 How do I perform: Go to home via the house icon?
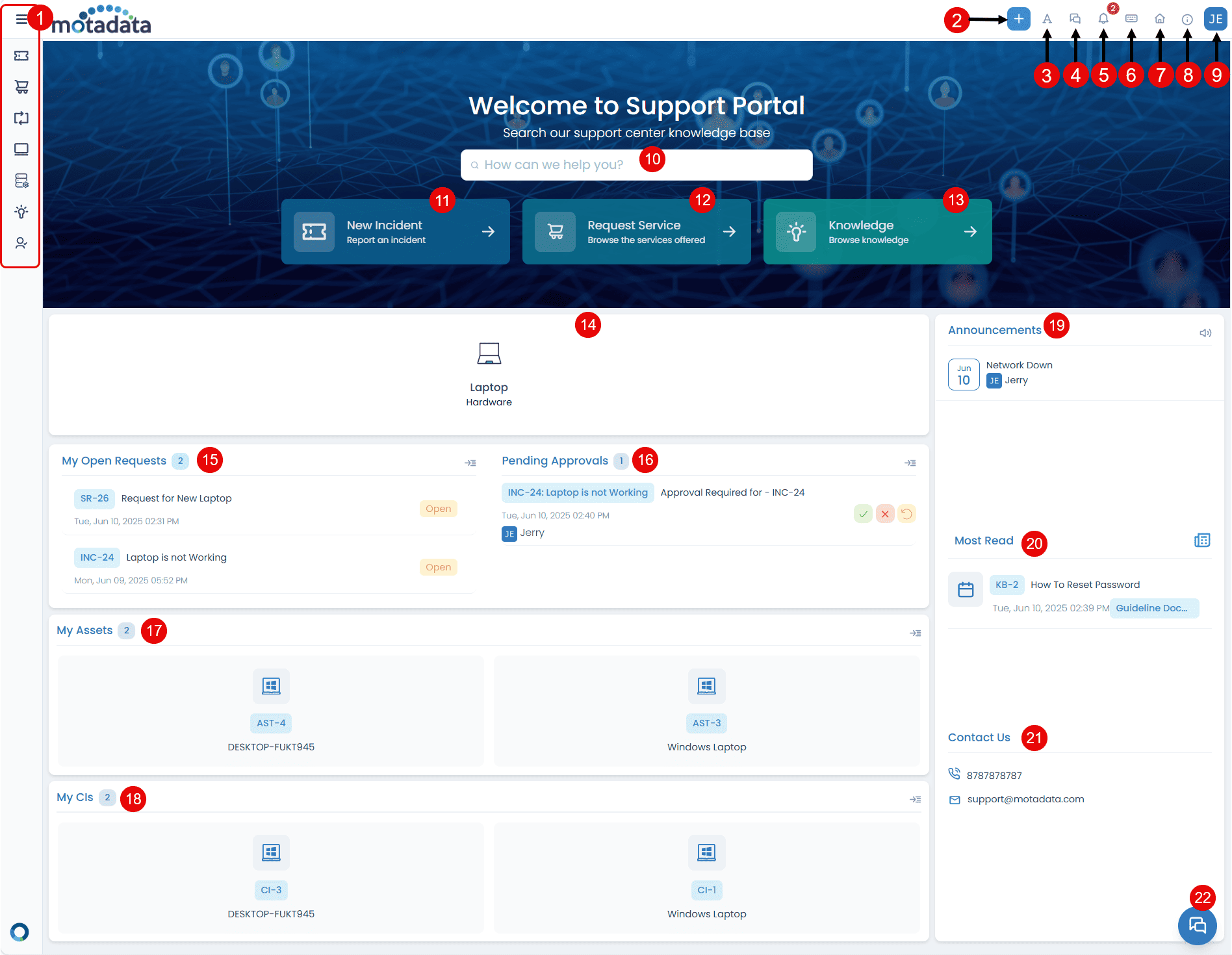click(x=1159, y=19)
